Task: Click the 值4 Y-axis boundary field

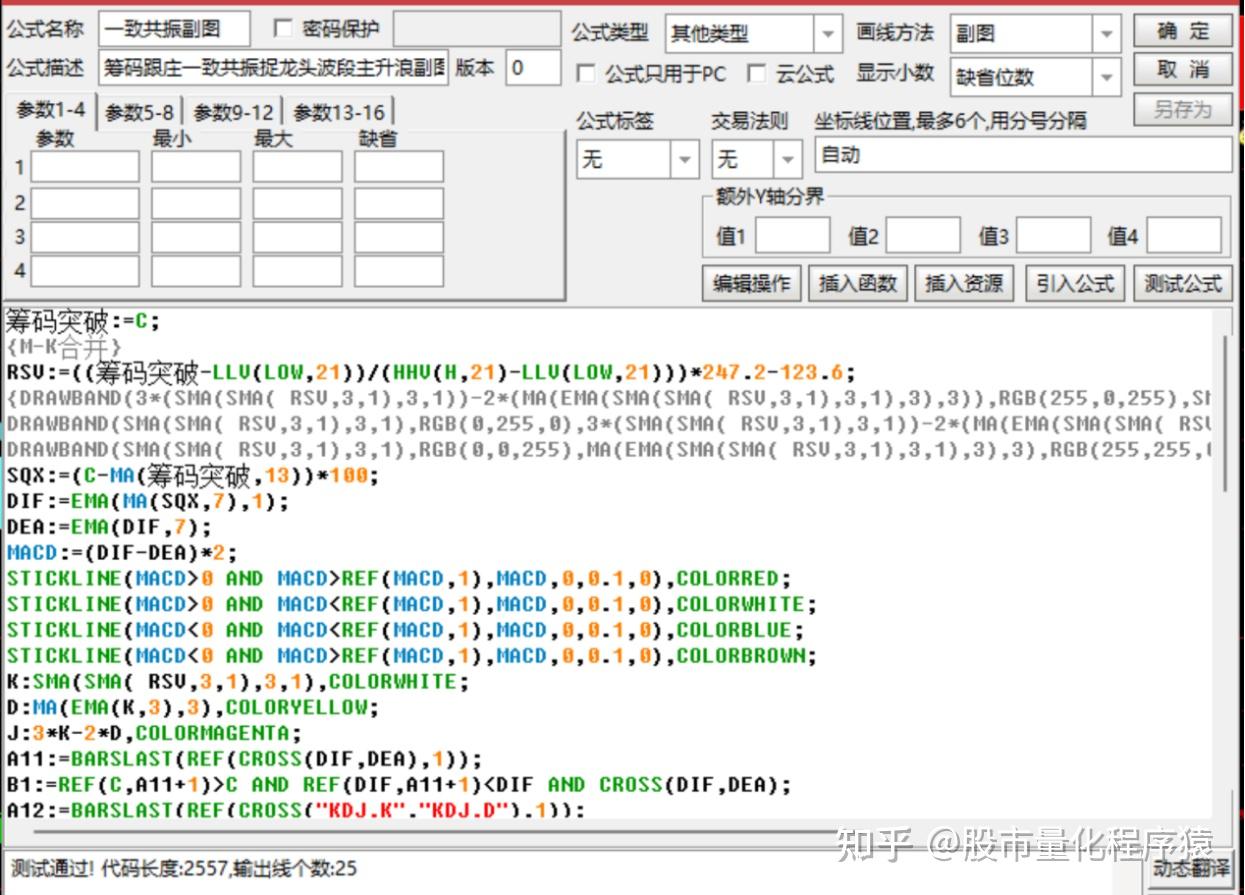Action: [1184, 237]
